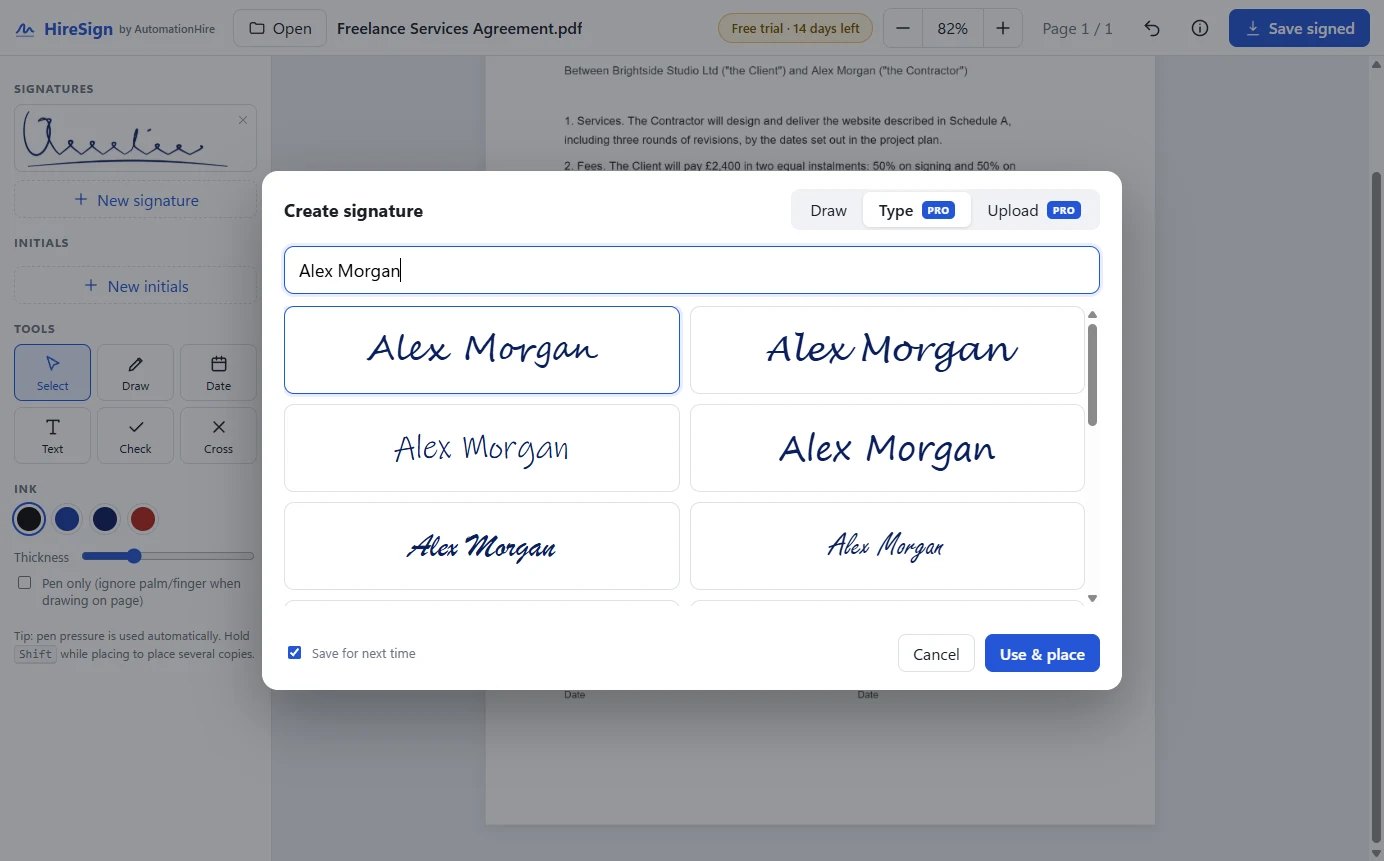Screen dimensions: 1384x861
Task: Choose the Date tool
Action: pyautogui.click(x=218, y=372)
